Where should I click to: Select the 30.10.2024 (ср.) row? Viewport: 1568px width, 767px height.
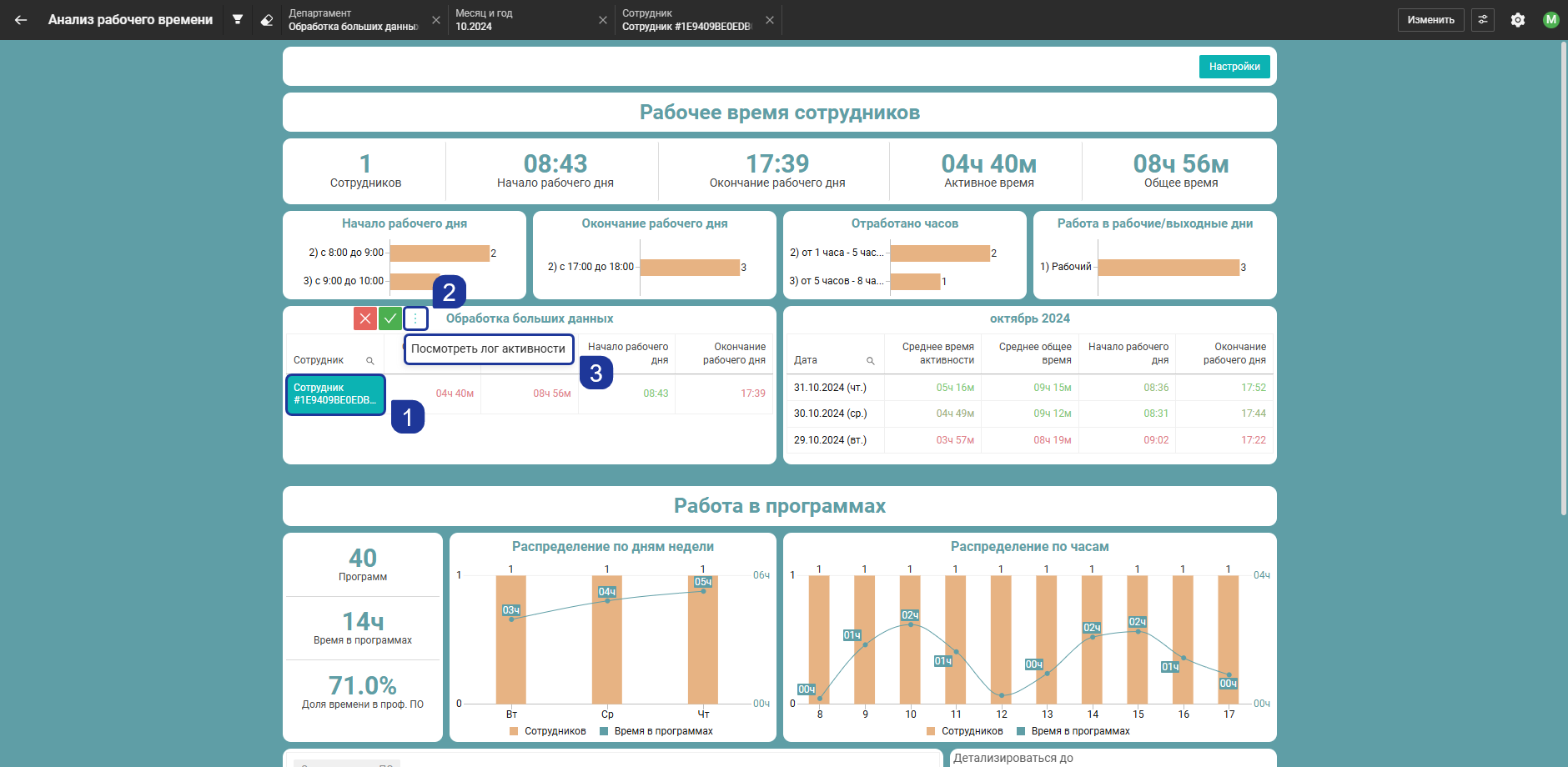click(1030, 414)
